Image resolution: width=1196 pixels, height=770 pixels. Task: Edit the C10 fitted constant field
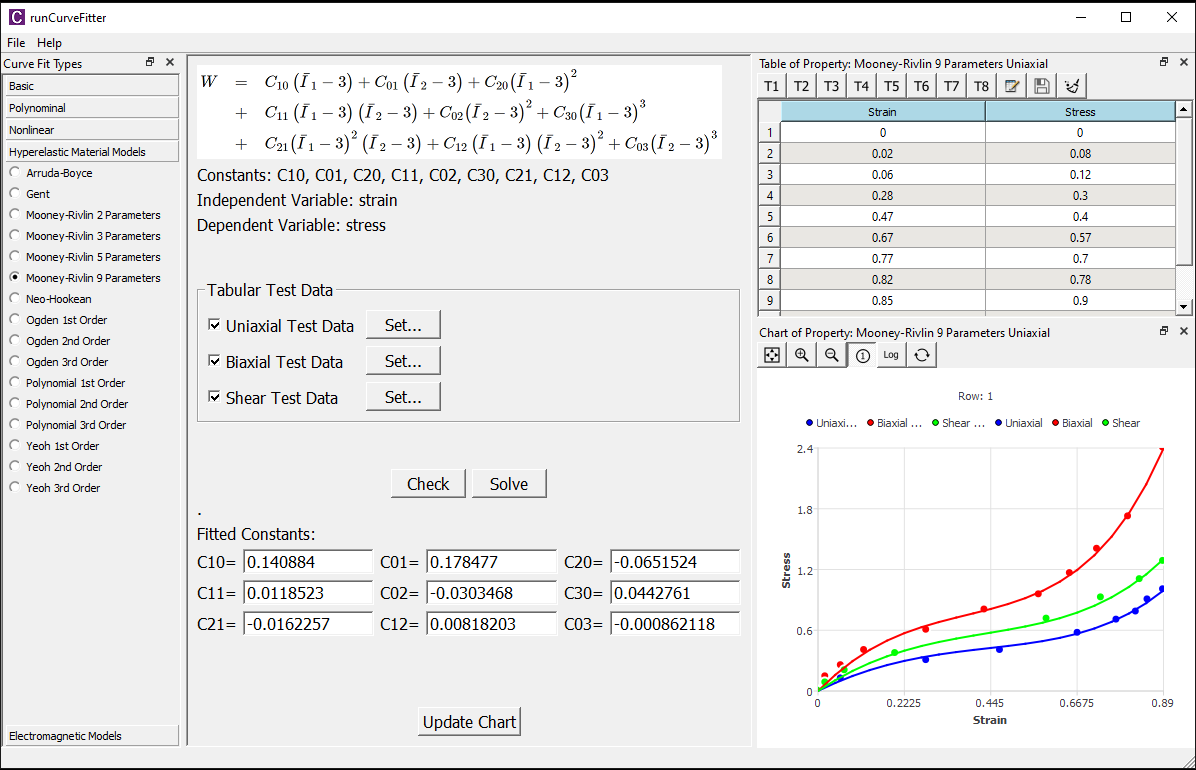(x=307, y=561)
